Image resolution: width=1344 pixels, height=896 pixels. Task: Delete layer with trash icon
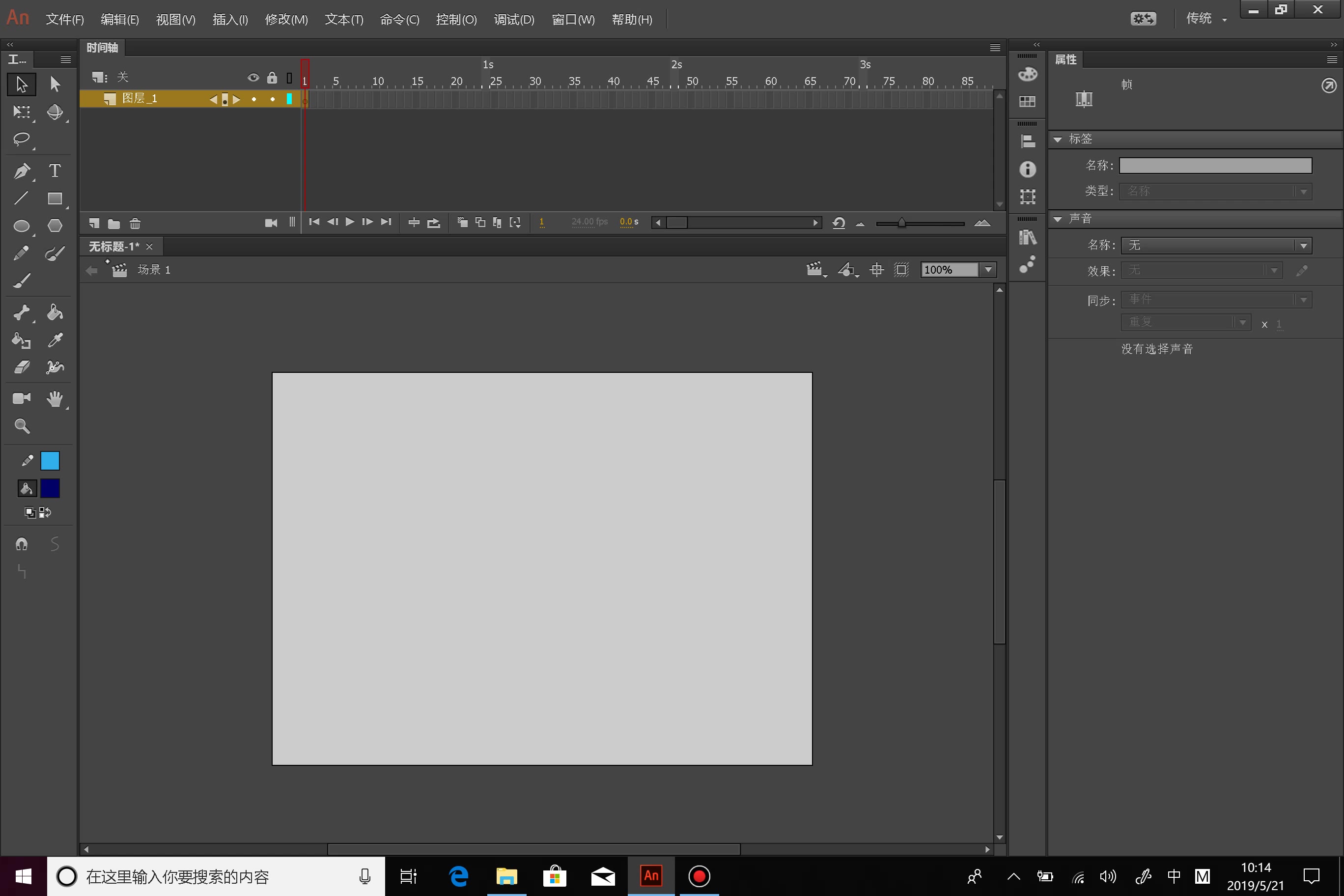point(135,224)
